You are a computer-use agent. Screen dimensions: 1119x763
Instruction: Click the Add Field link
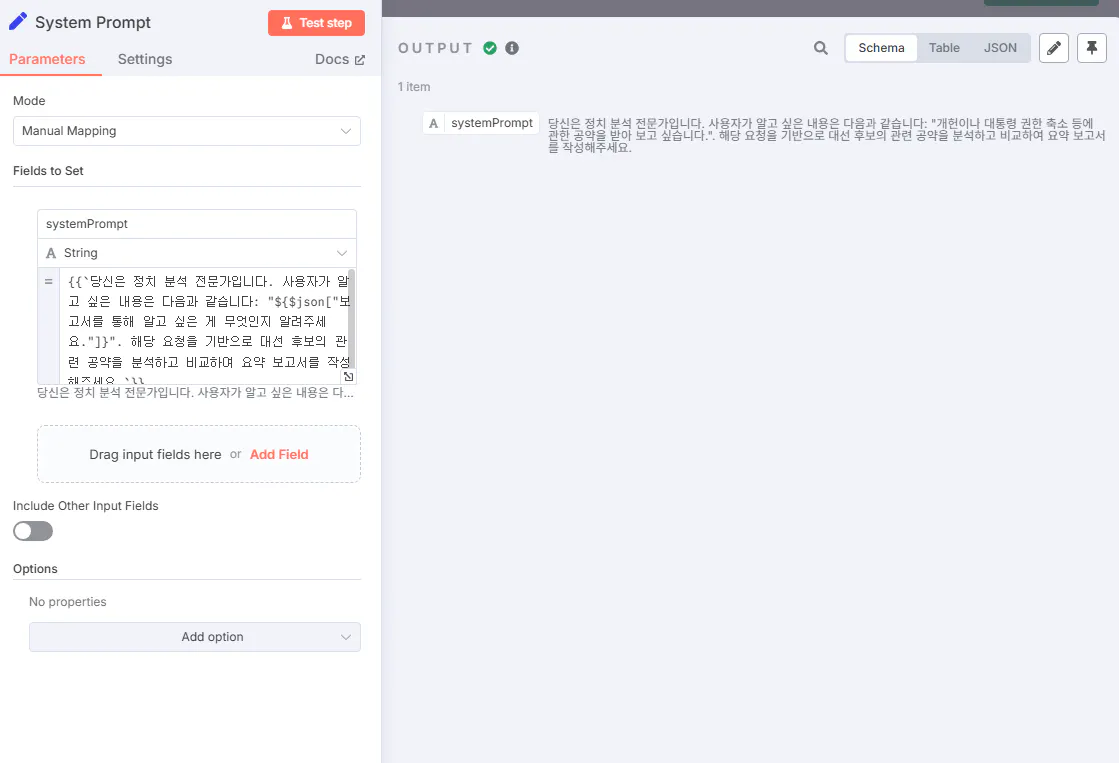pos(279,454)
